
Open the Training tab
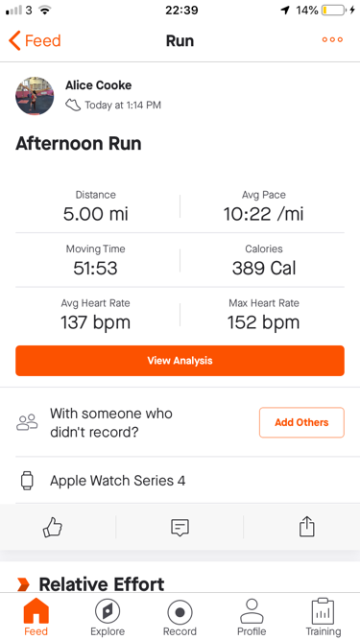coord(323,617)
